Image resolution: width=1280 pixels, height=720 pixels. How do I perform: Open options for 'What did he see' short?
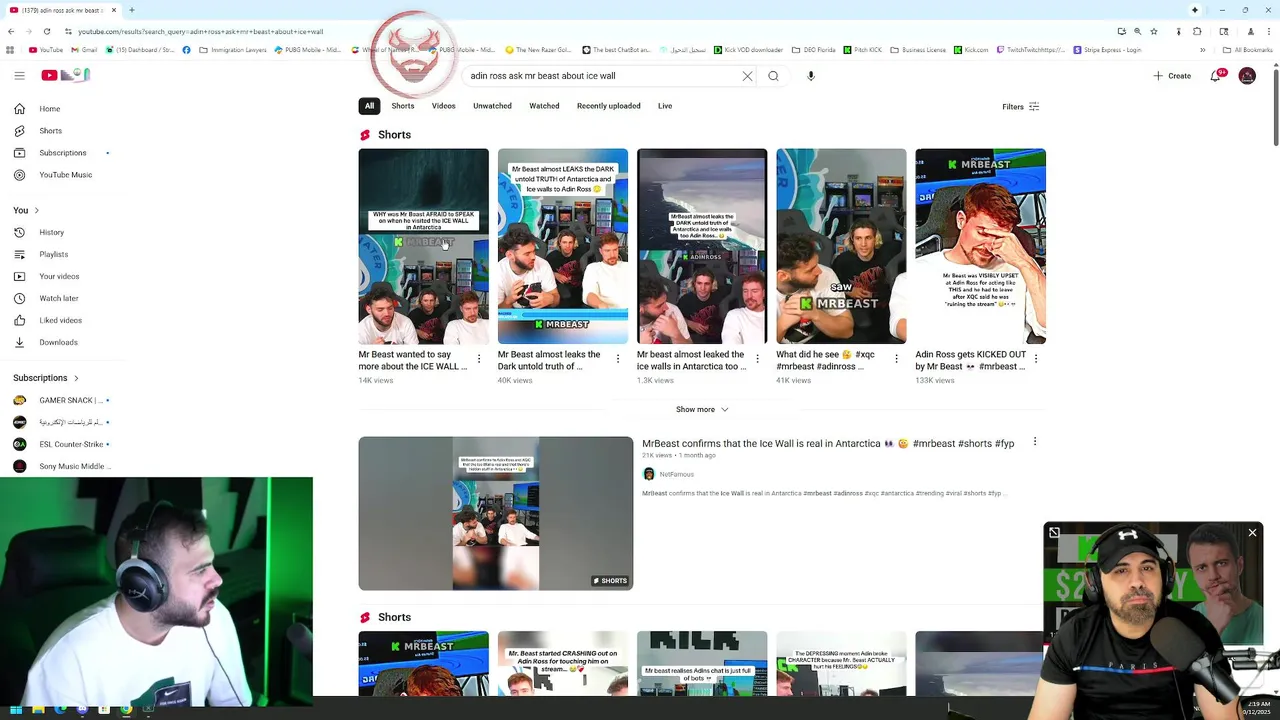point(896,358)
